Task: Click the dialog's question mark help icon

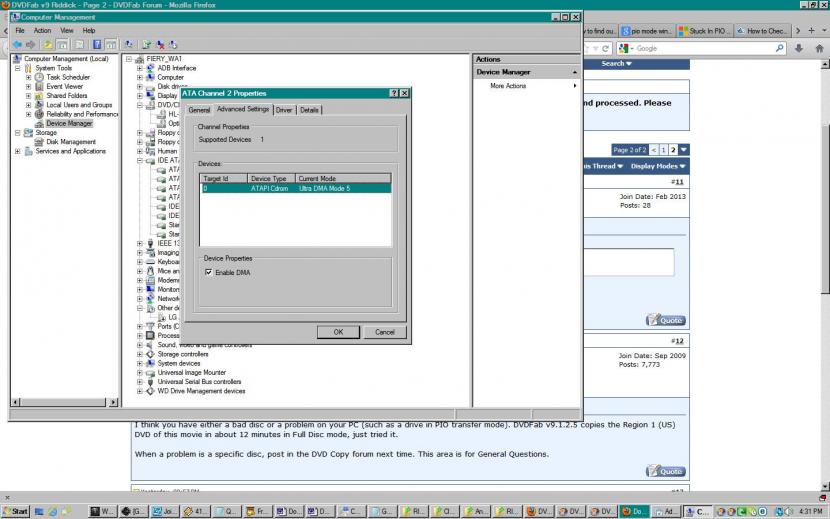Action: pos(392,93)
